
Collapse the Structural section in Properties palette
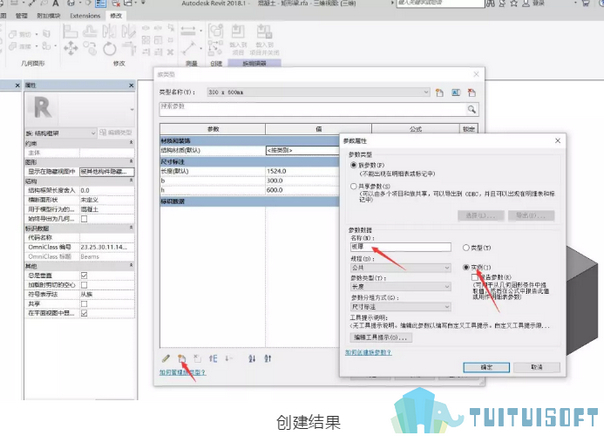tap(131, 181)
